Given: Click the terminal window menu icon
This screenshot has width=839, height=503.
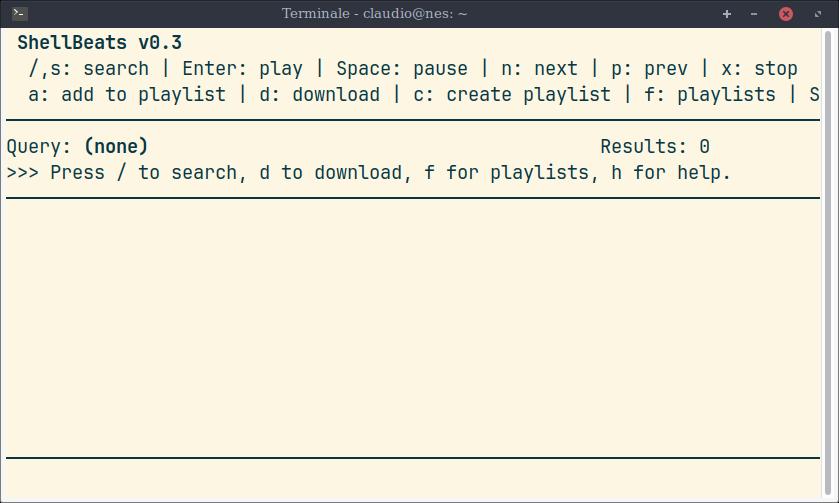Looking at the screenshot, I should point(20,14).
